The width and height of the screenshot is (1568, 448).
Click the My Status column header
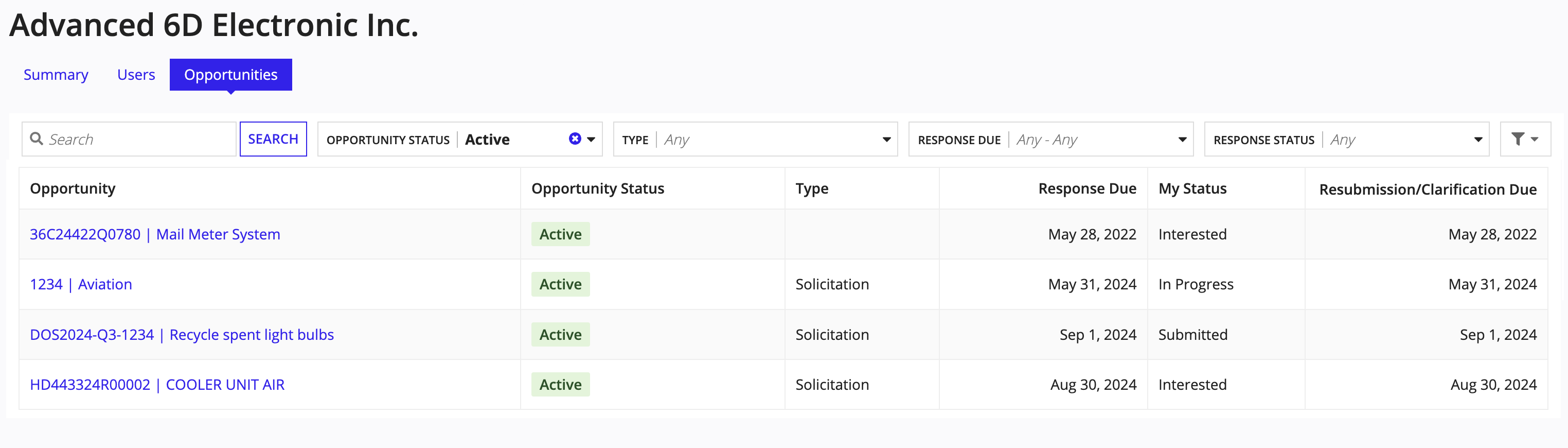tap(1192, 189)
